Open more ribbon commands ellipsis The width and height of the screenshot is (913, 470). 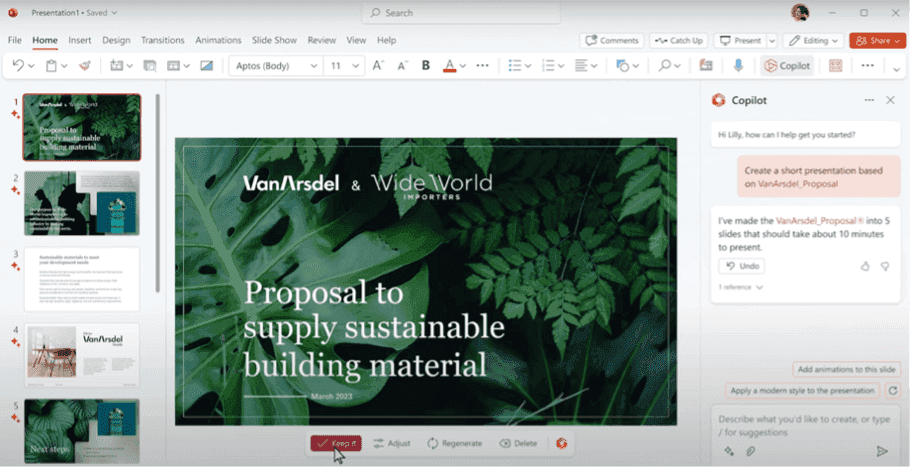point(868,66)
